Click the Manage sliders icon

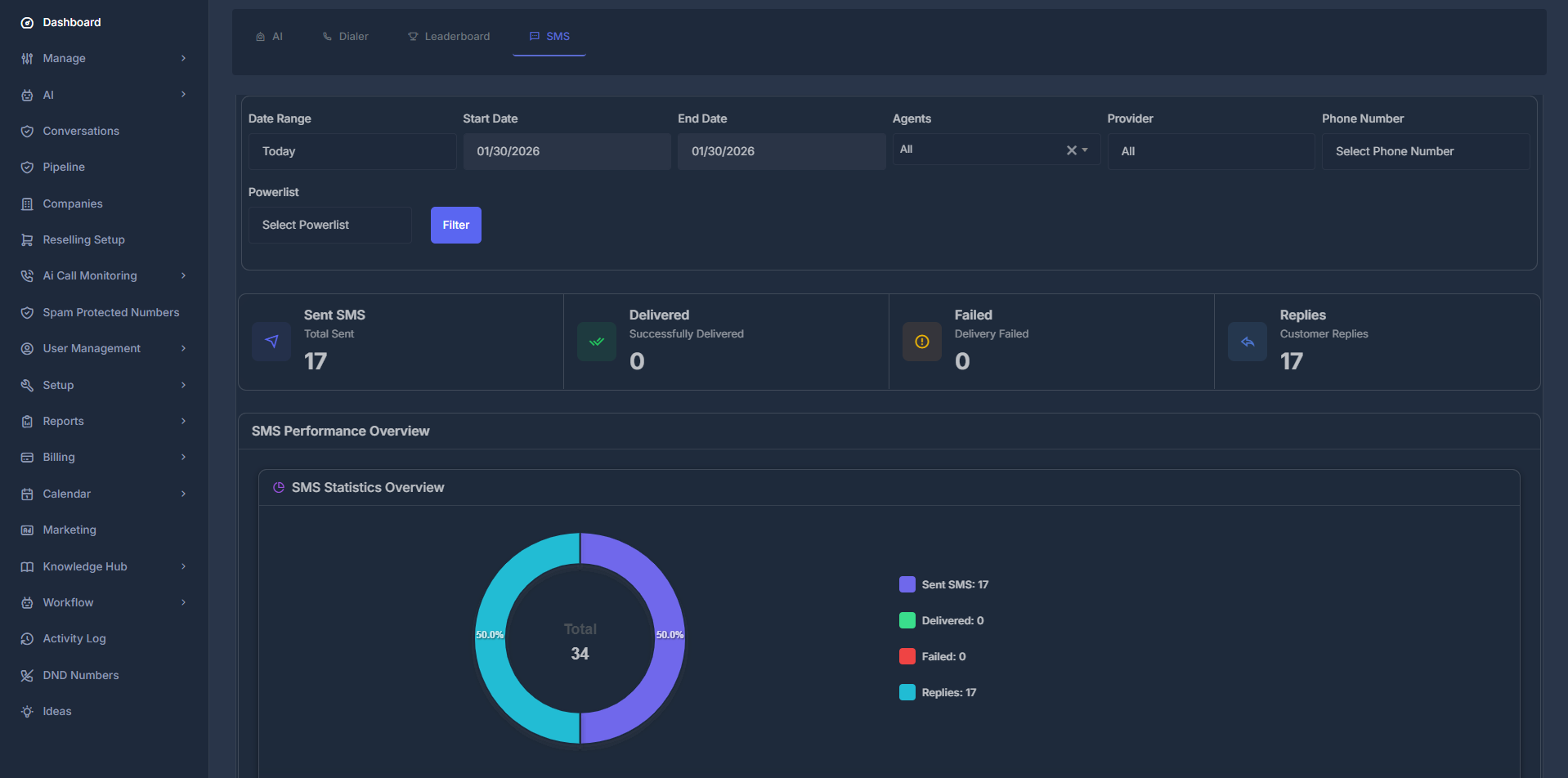(x=27, y=59)
